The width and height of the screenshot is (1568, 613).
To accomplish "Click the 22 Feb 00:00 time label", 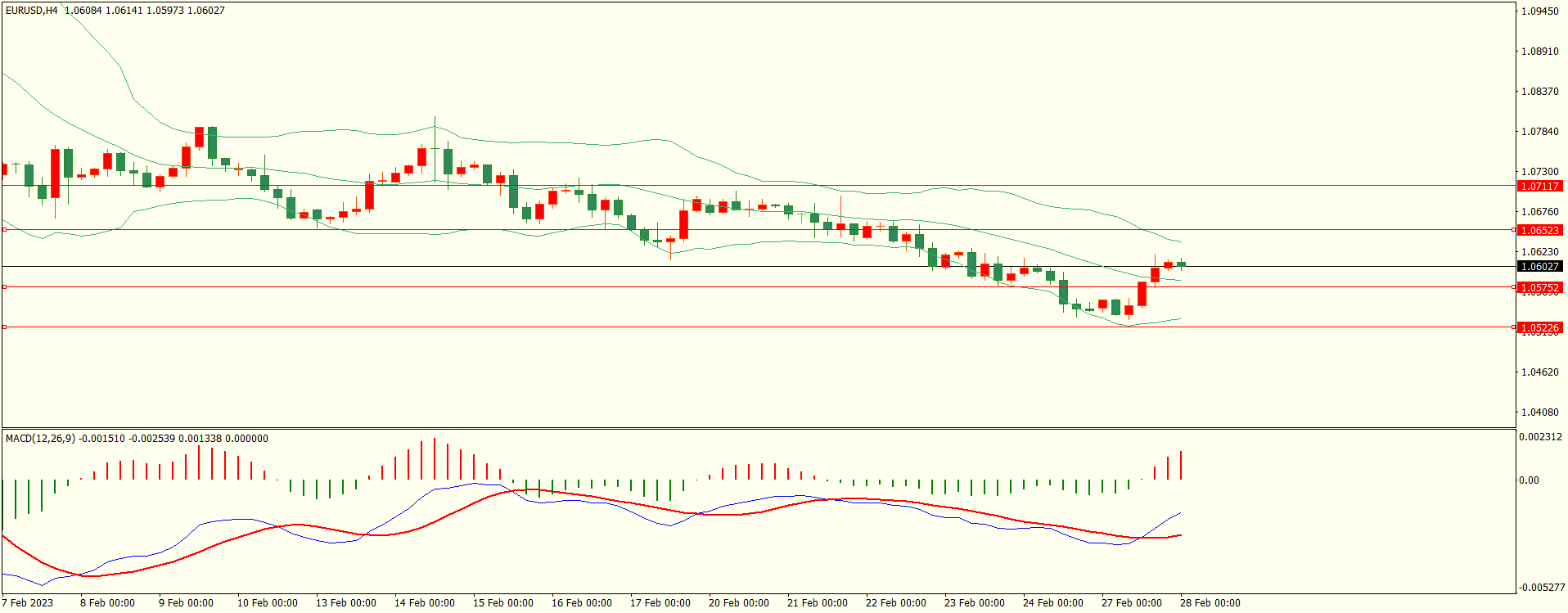I will point(895,603).
